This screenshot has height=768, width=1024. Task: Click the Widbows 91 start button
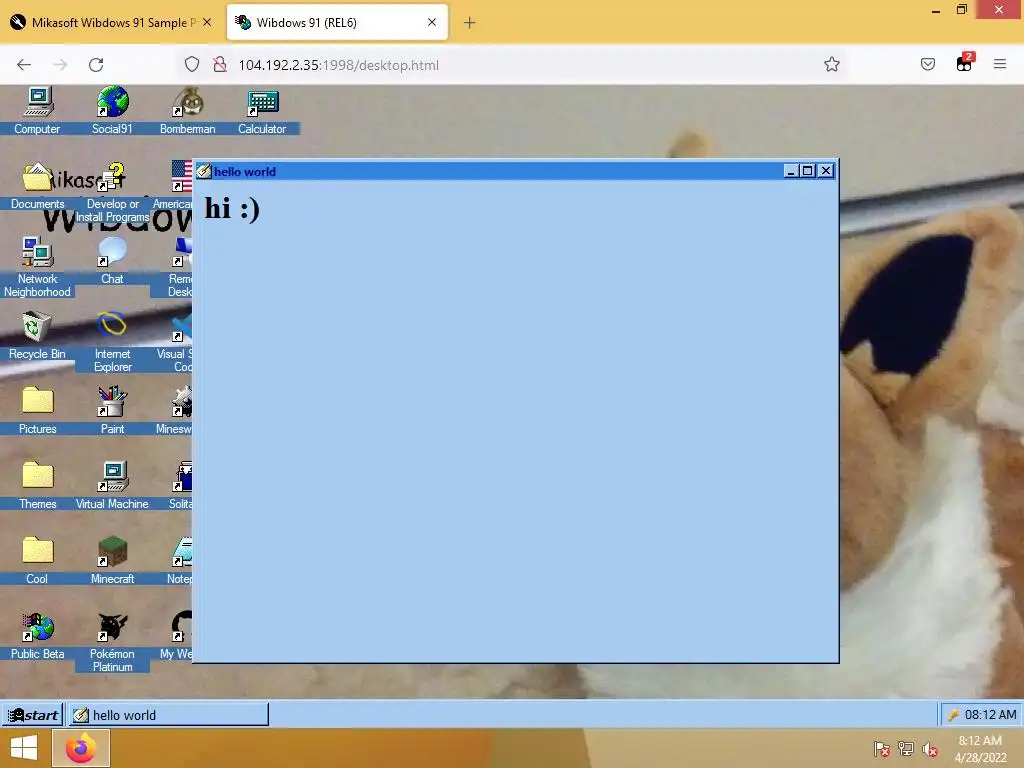coord(33,714)
